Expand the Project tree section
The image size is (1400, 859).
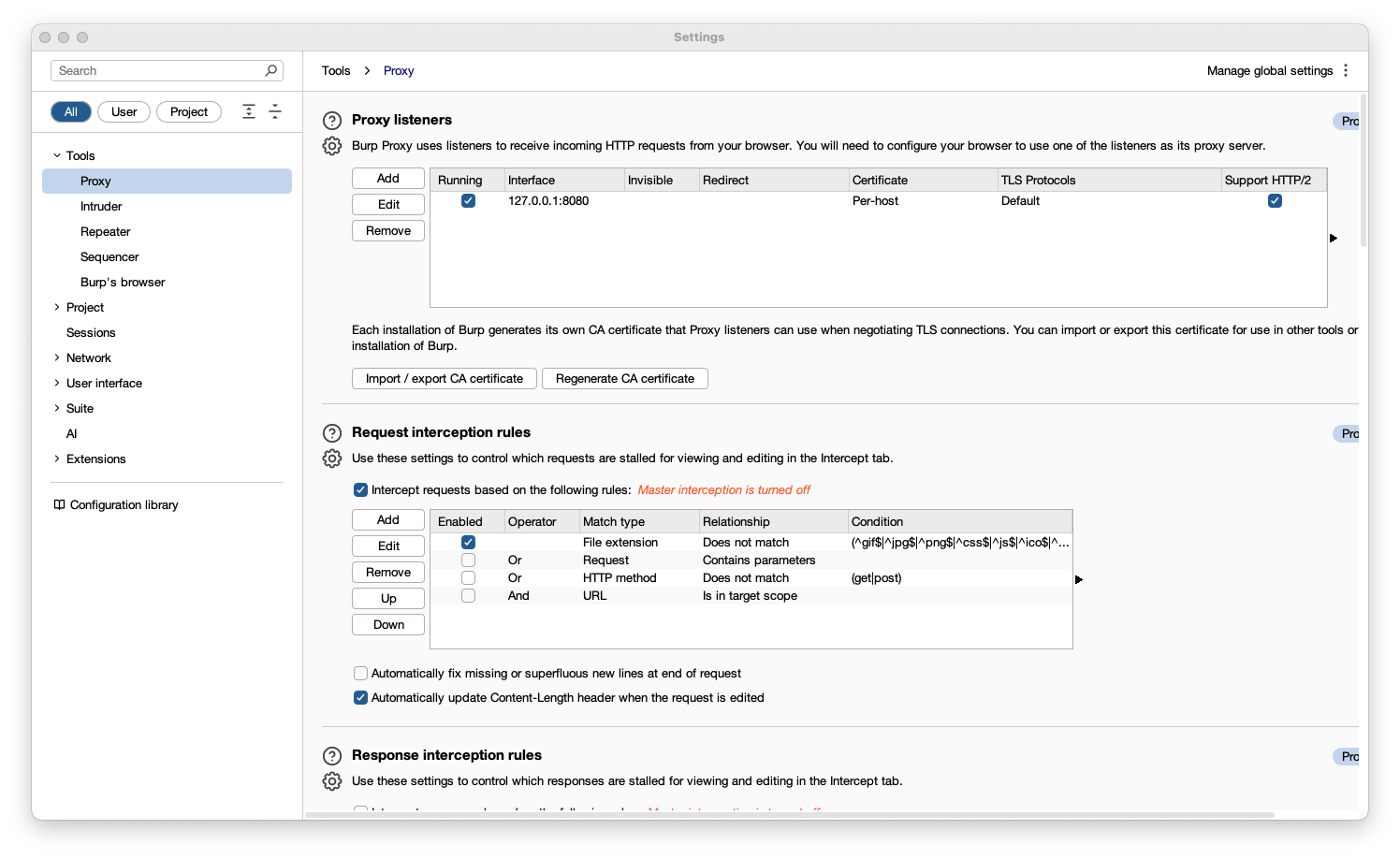click(x=57, y=307)
